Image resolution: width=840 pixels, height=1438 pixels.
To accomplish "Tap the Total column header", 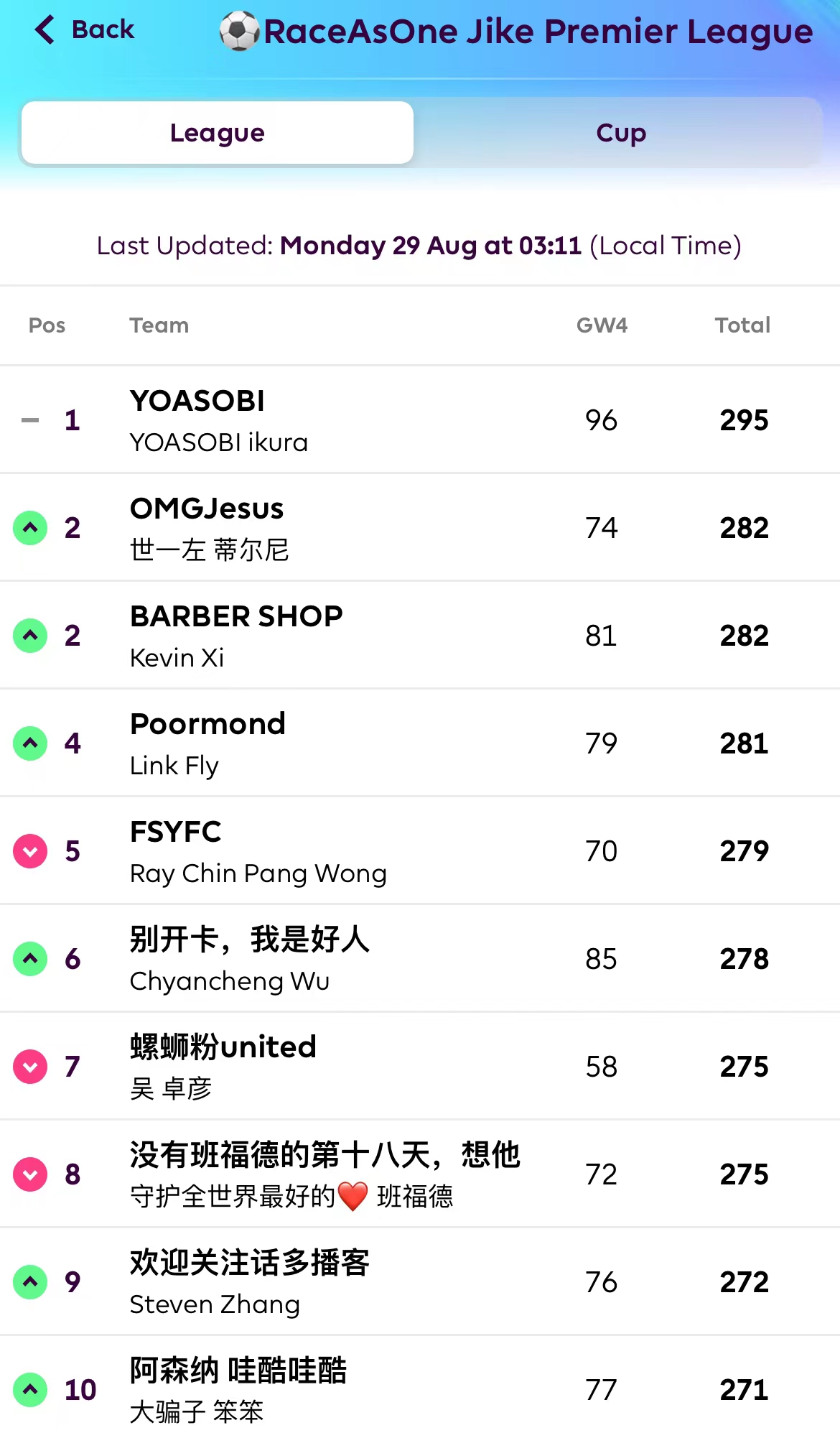I will coord(742,325).
